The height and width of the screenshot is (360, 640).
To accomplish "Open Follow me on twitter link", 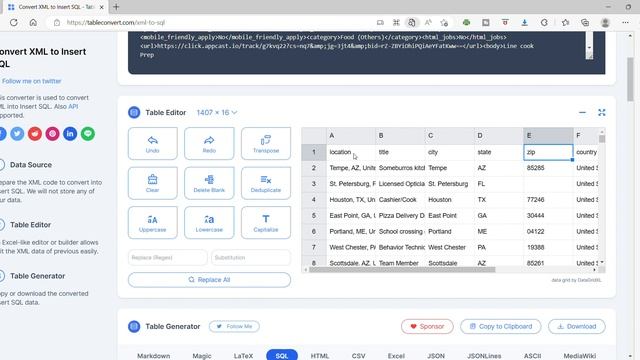I will pyautogui.click(x=31, y=81).
